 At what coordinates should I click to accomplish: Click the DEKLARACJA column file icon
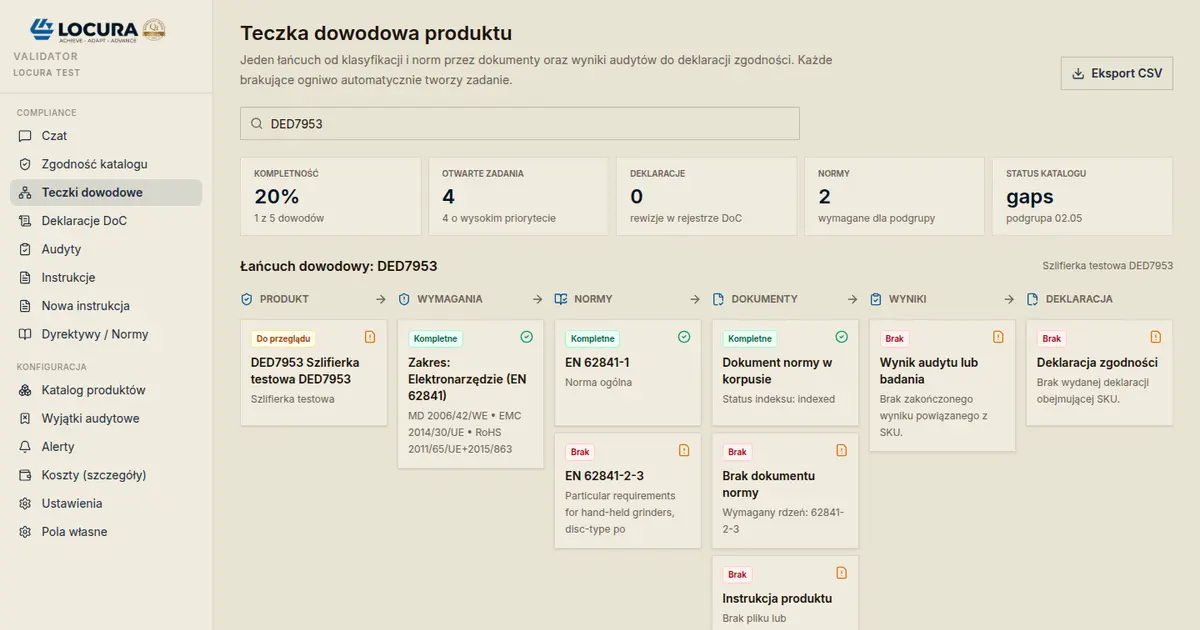pos(1033,299)
